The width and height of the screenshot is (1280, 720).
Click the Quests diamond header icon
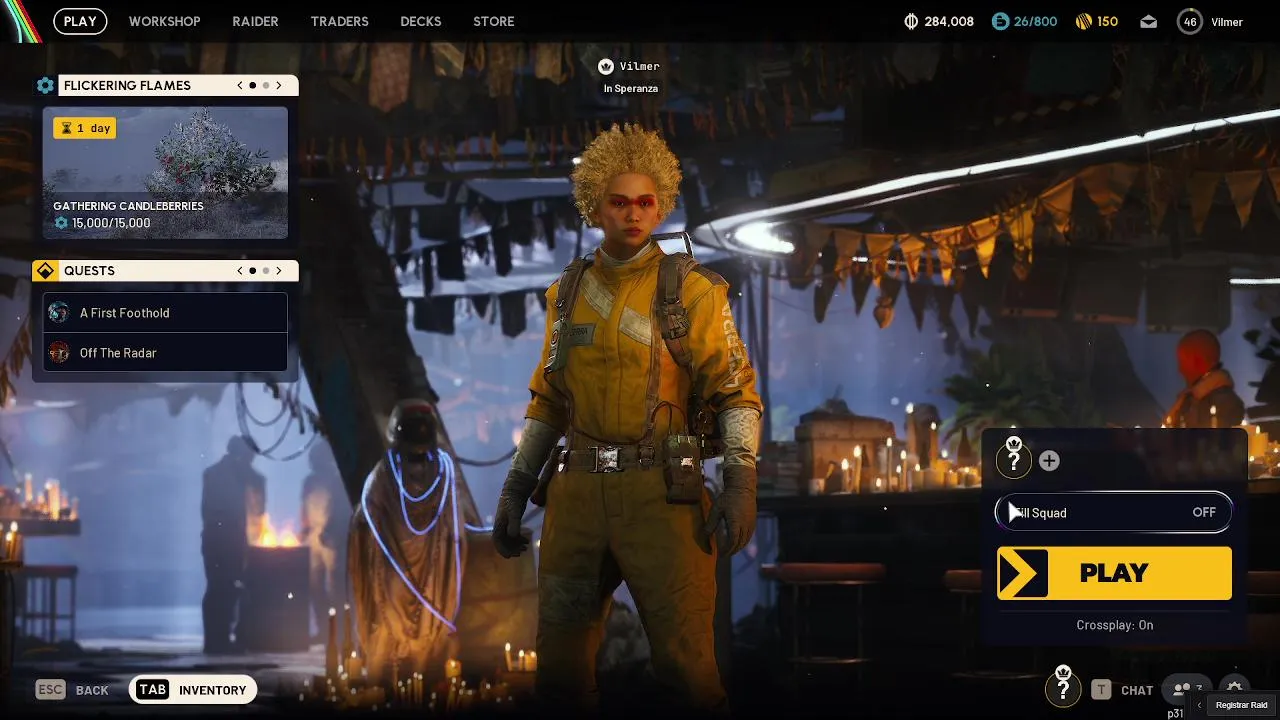tap(45, 271)
